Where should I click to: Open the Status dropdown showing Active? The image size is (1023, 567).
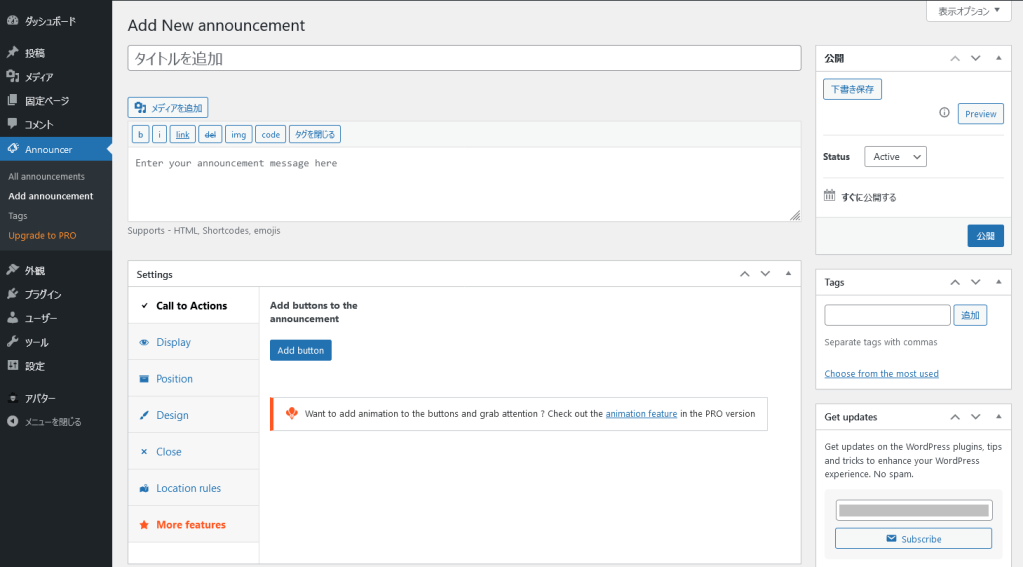[x=895, y=157]
